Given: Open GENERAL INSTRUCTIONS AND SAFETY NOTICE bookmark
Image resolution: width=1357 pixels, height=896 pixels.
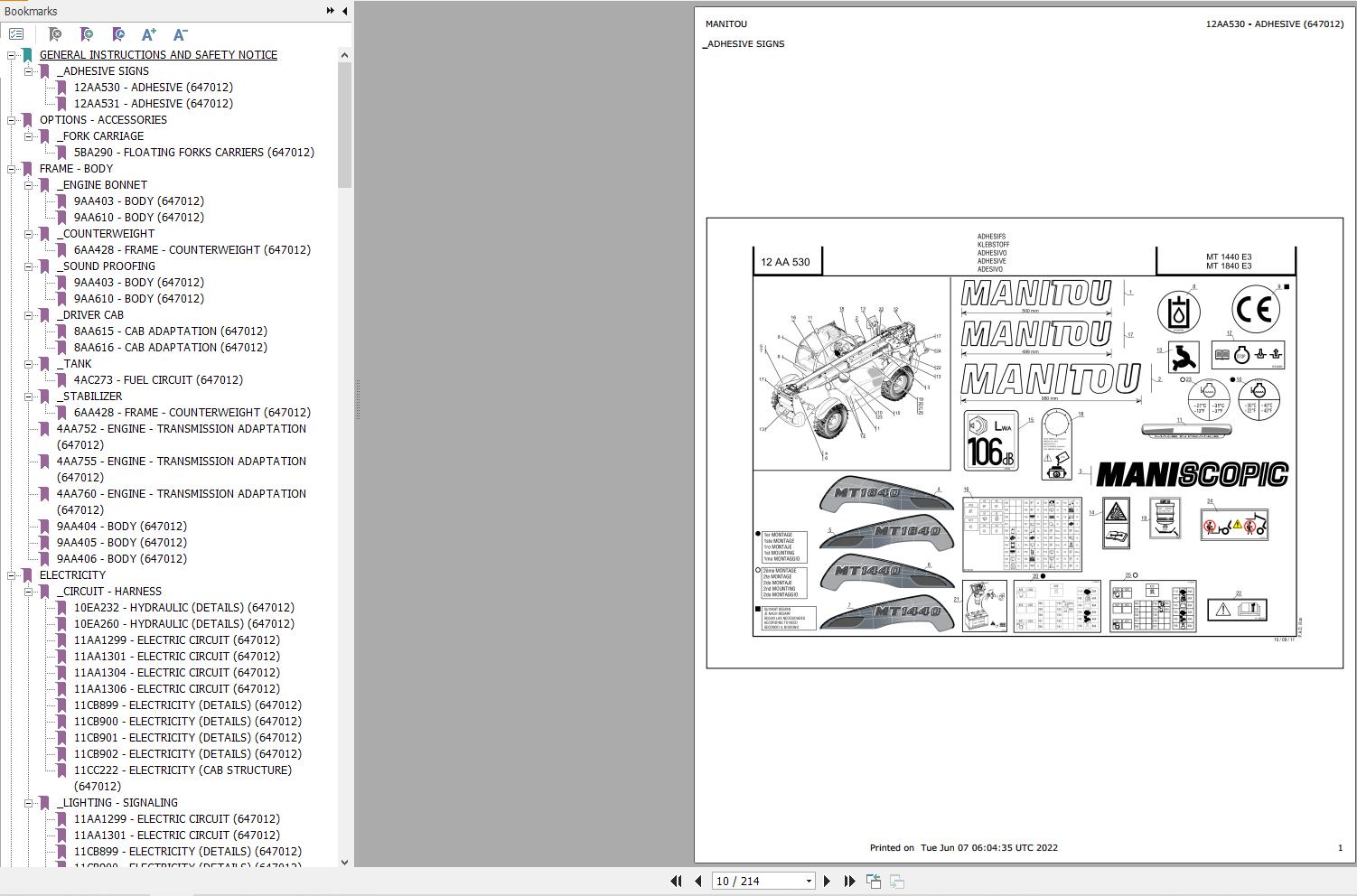Looking at the screenshot, I should (158, 55).
